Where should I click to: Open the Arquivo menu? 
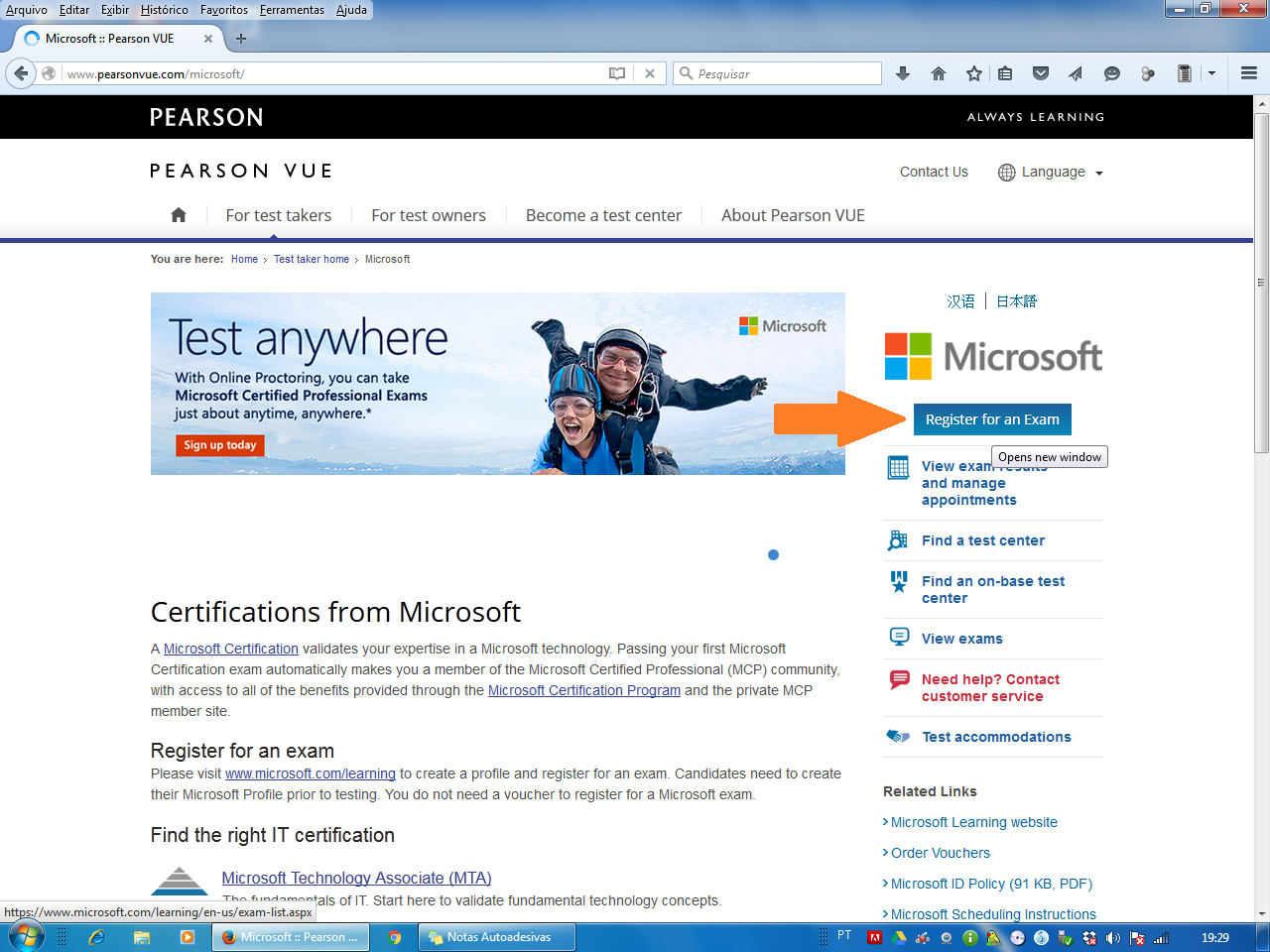coord(27,10)
